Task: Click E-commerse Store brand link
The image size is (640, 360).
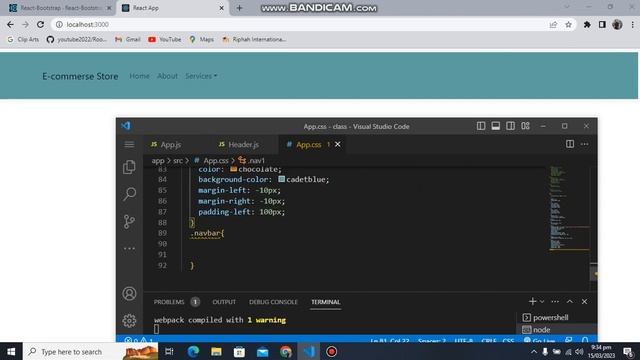Action: (80, 76)
